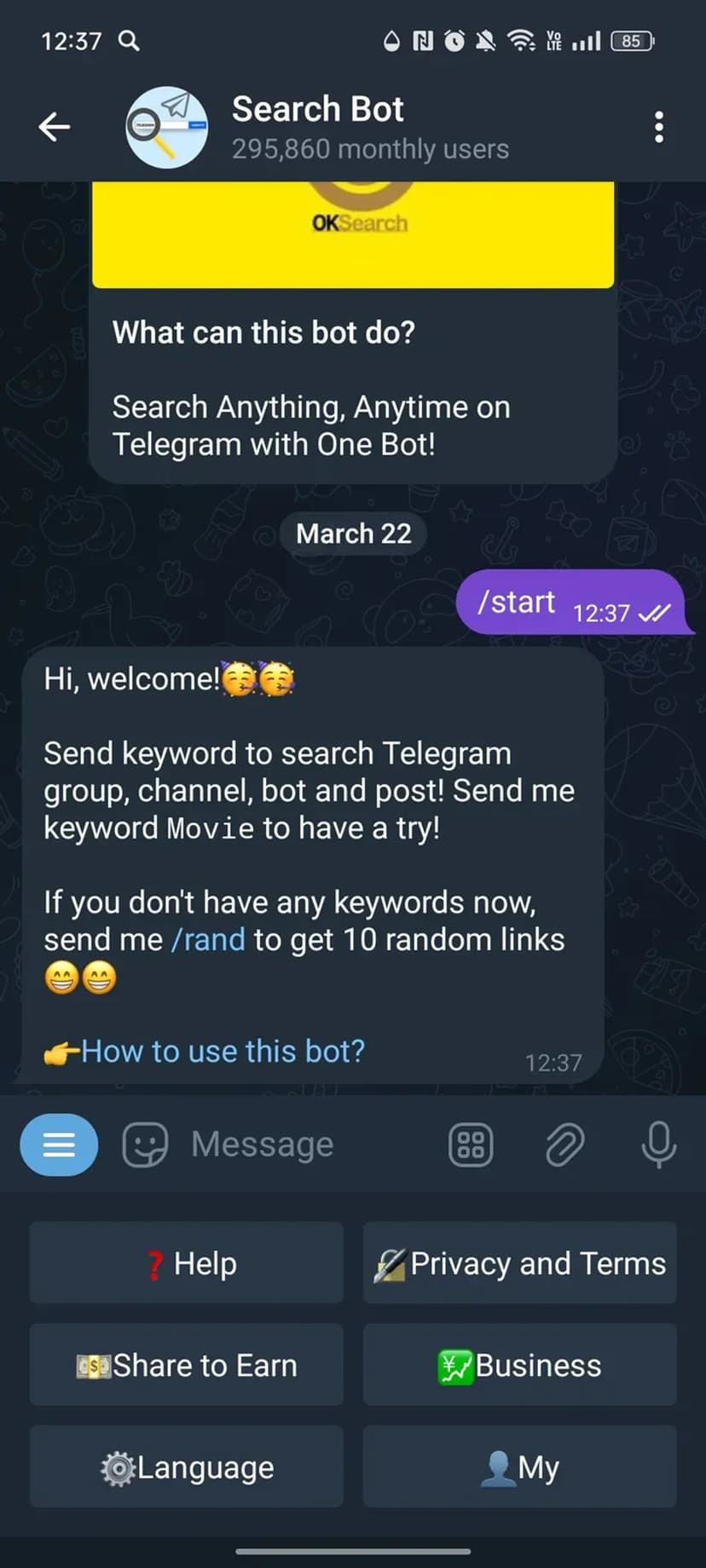
Task: Tap the /rand command link
Action: point(208,940)
